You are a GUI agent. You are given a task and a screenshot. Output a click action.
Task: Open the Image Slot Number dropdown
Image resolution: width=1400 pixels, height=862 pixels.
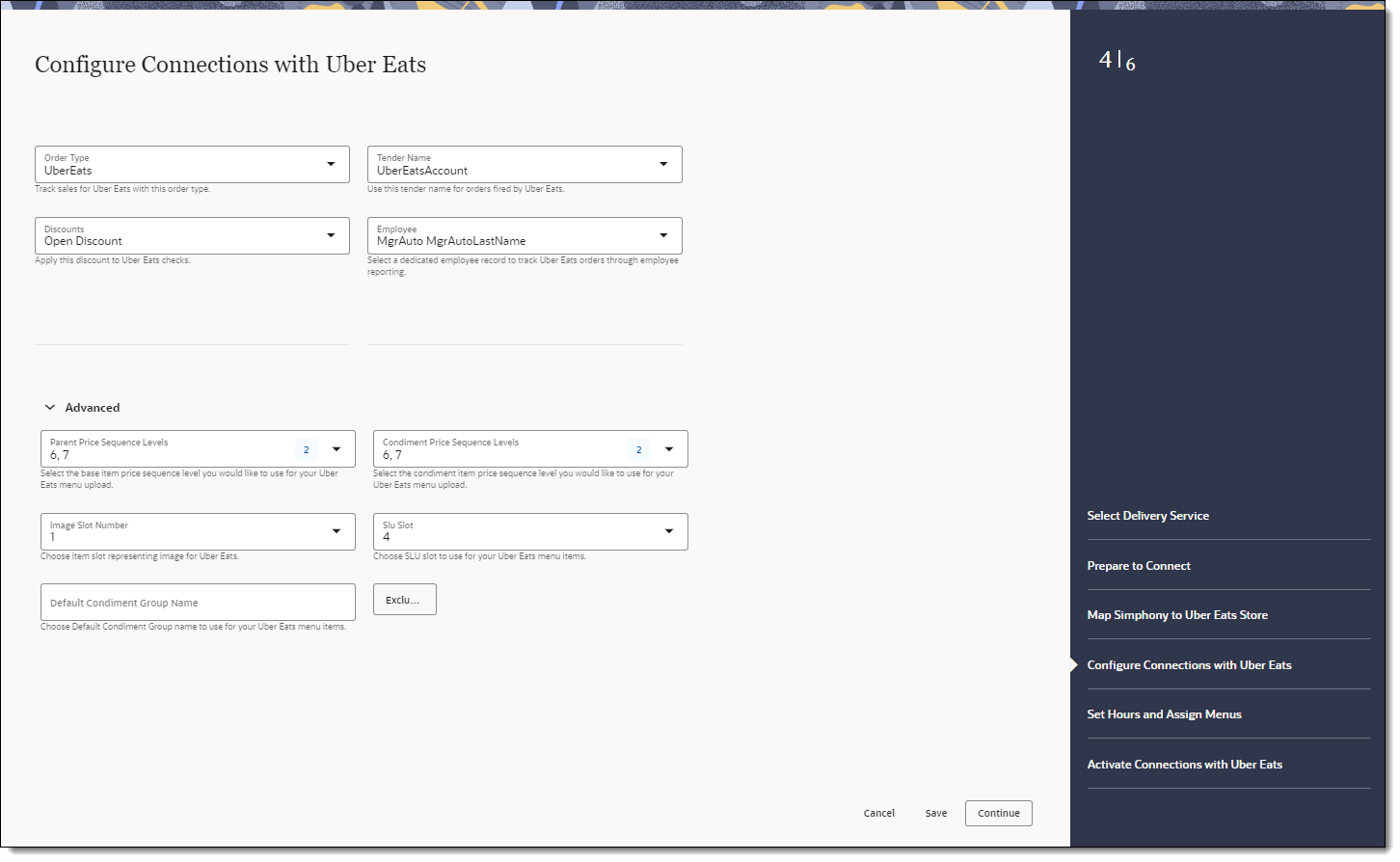click(x=198, y=531)
